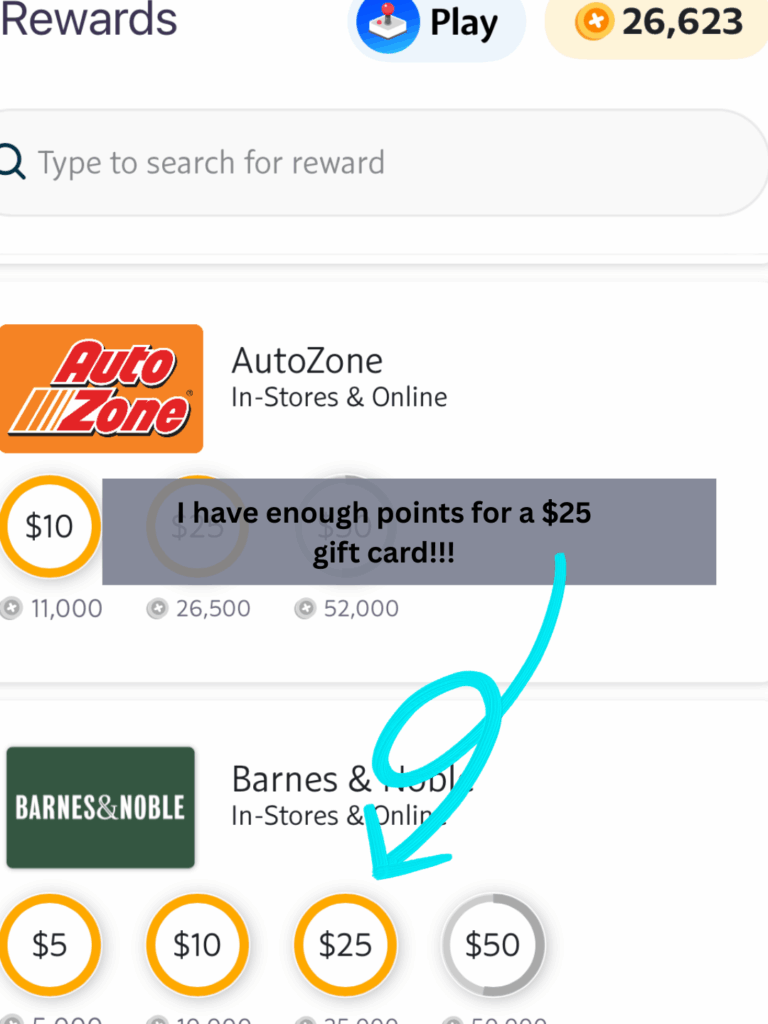Image resolution: width=768 pixels, height=1024 pixels.
Task: Choose the Barnes & Noble $25 reward
Action: [x=345, y=944]
